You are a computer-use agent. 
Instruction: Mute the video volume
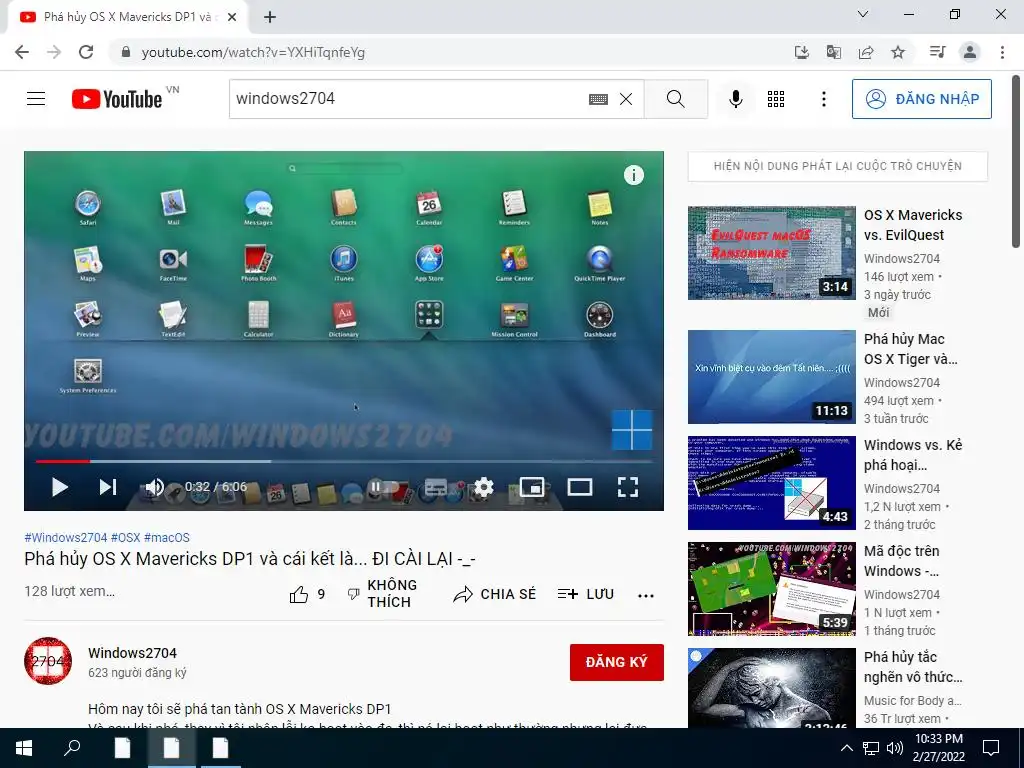click(x=154, y=487)
